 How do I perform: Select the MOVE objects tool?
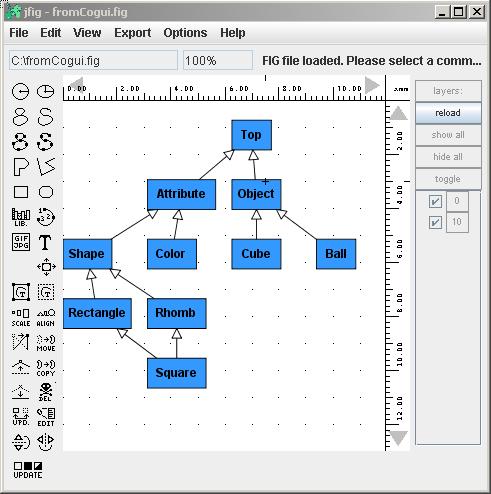coord(46,343)
